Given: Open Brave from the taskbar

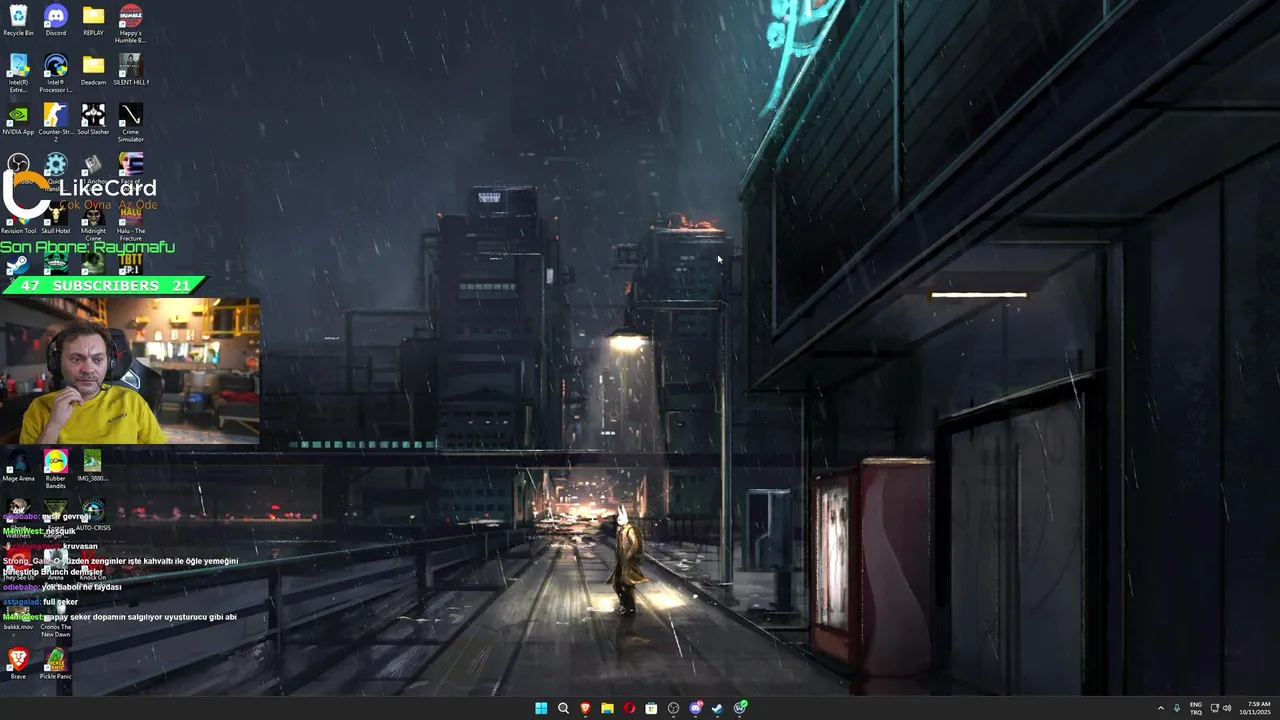Looking at the screenshot, I should pos(585,708).
